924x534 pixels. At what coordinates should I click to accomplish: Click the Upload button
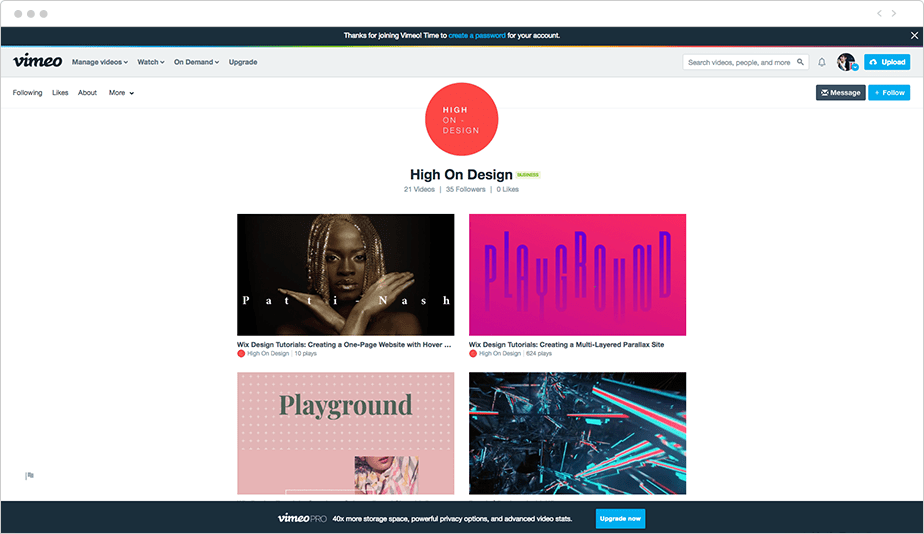(x=887, y=62)
